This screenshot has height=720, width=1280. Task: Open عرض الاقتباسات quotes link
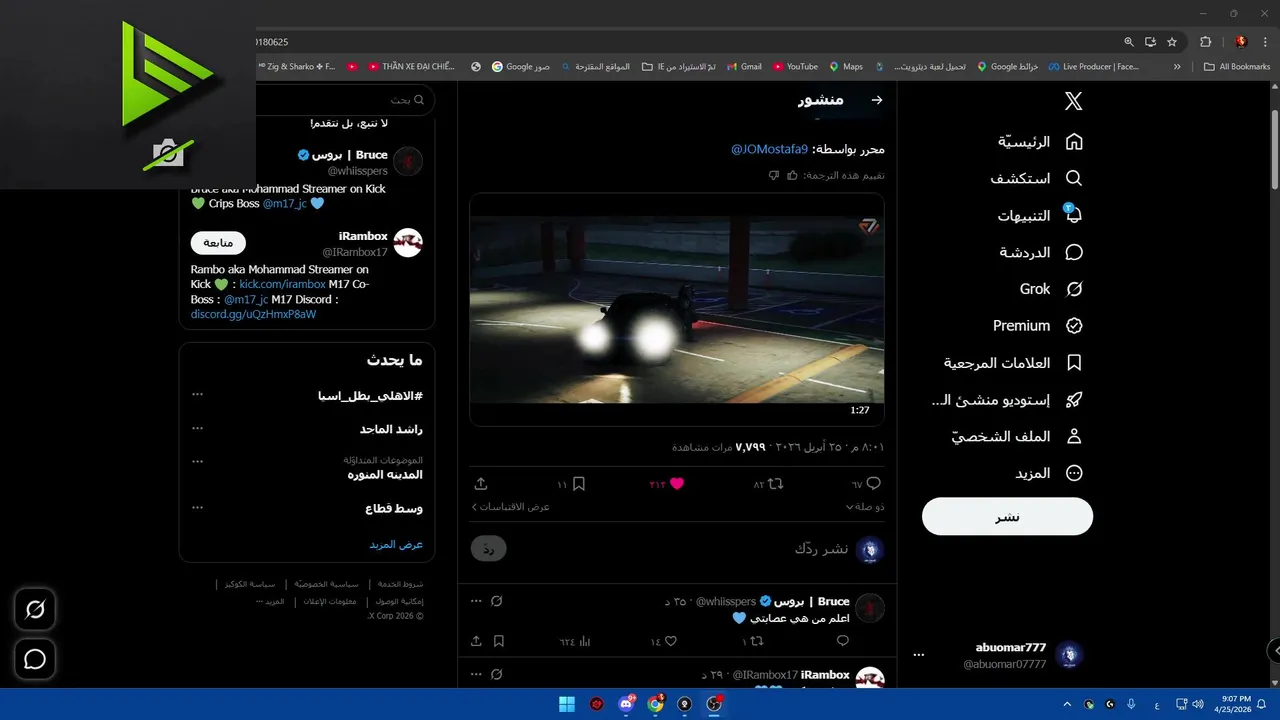(x=511, y=507)
